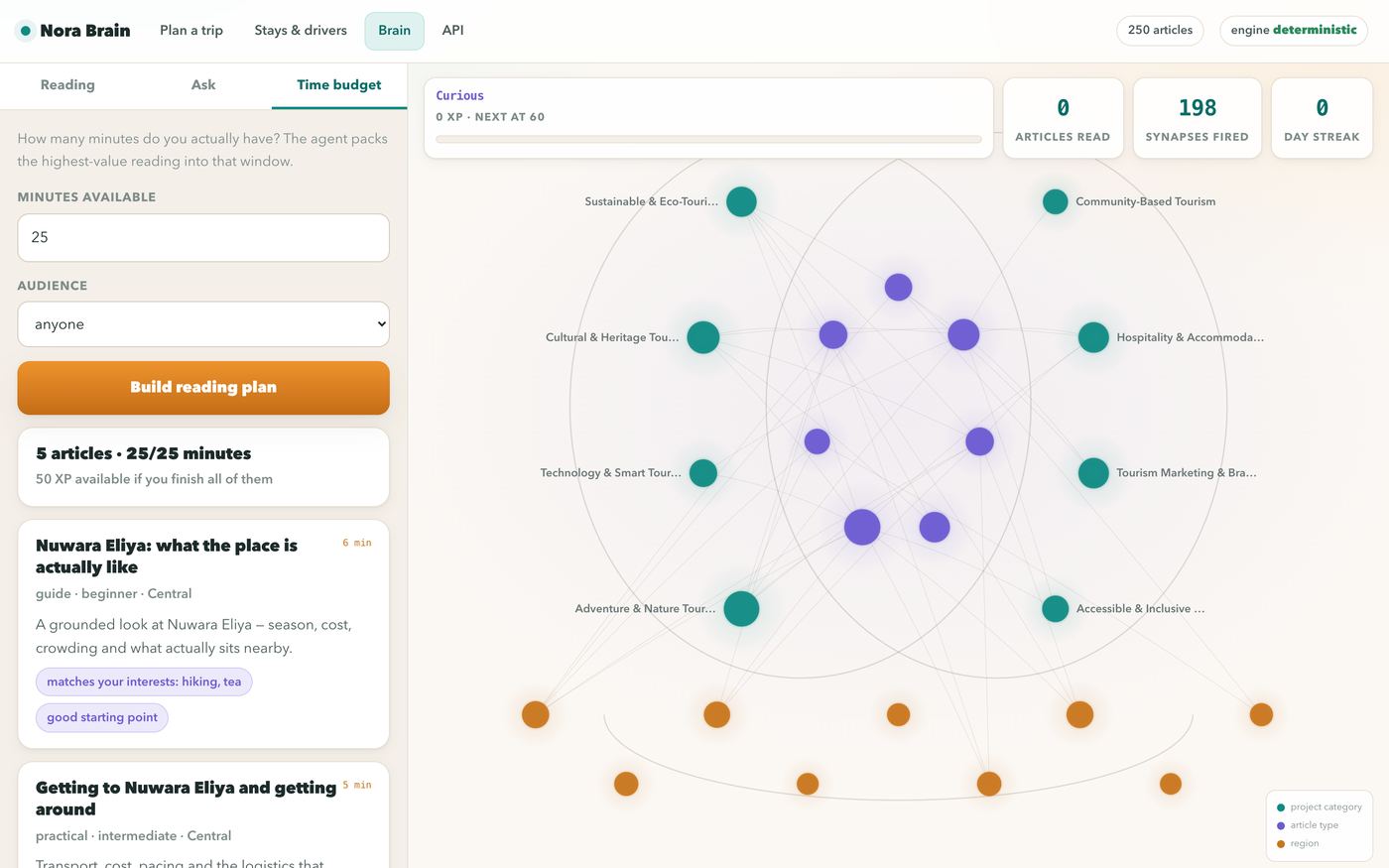The height and width of the screenshot is (868, 1389).
Task: Open the Audience dropdown set to anyone
Action: 203,324
